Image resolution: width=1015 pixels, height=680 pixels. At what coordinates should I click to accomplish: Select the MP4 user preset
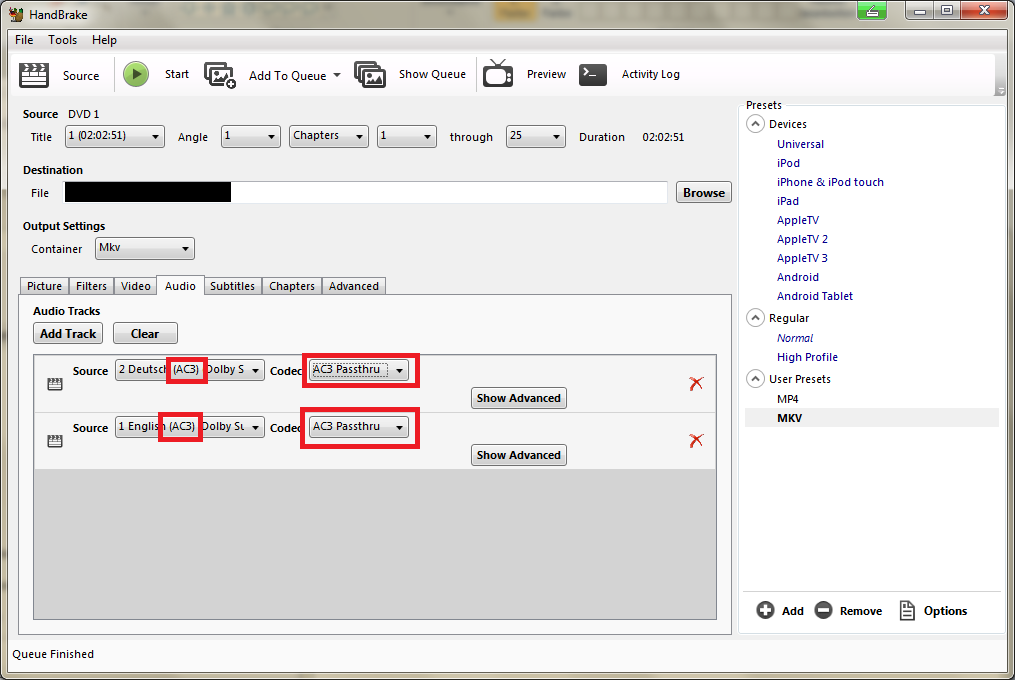pos(788,399)
